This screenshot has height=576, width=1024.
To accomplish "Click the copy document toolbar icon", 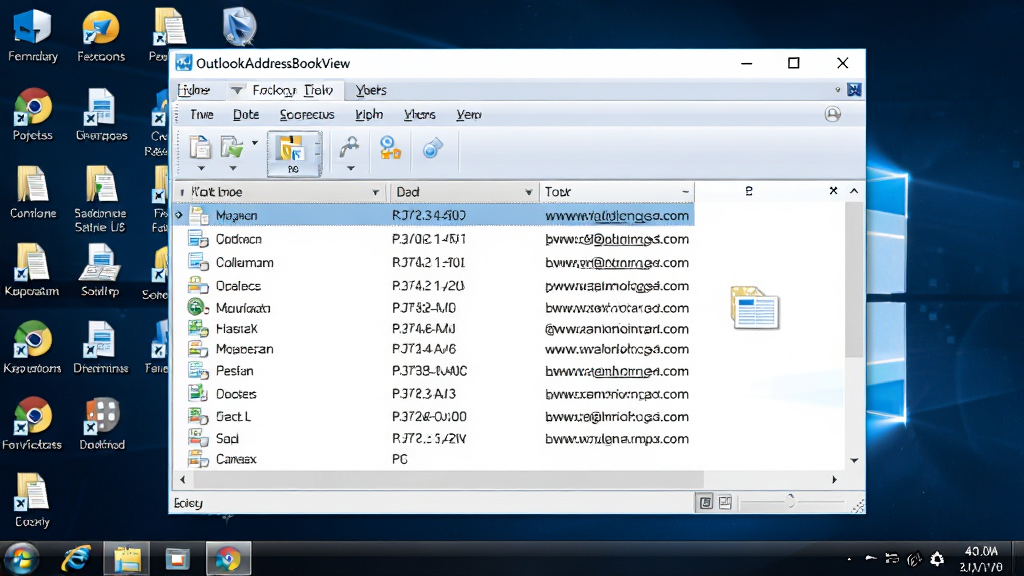I will [x=200, y=147].
